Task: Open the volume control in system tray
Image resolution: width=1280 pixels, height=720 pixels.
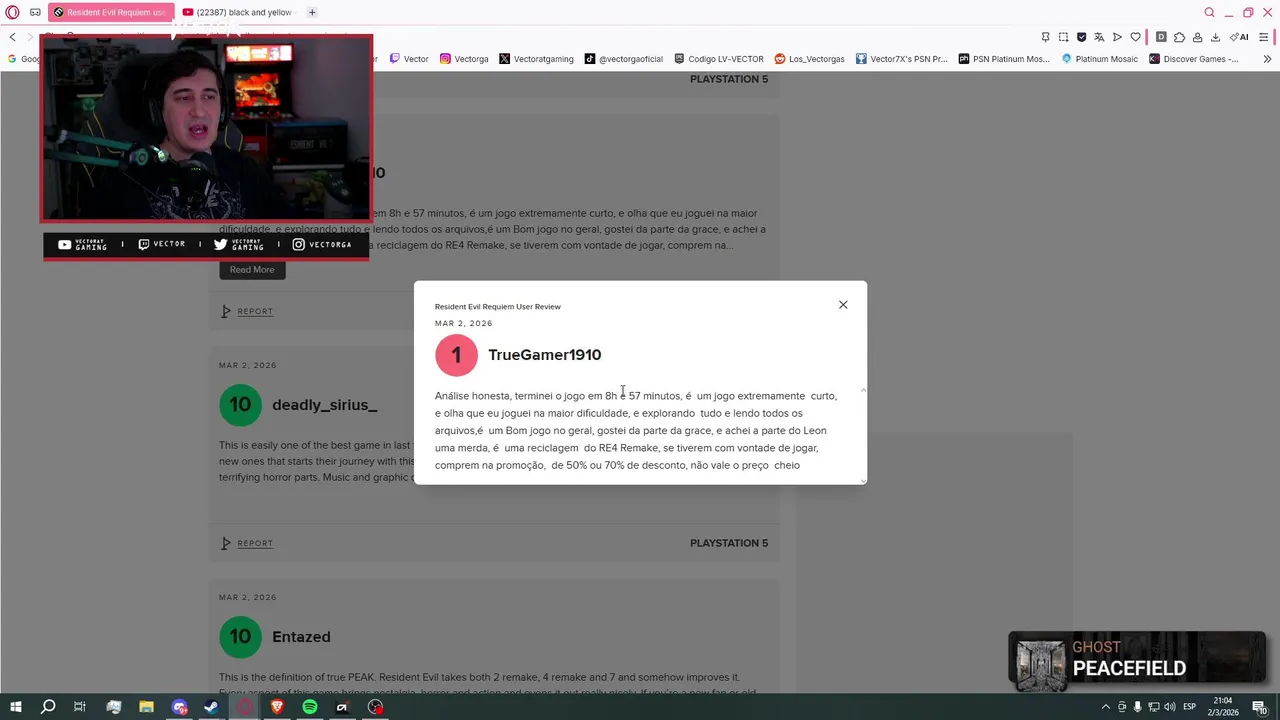Action: tap(1170, 707)
